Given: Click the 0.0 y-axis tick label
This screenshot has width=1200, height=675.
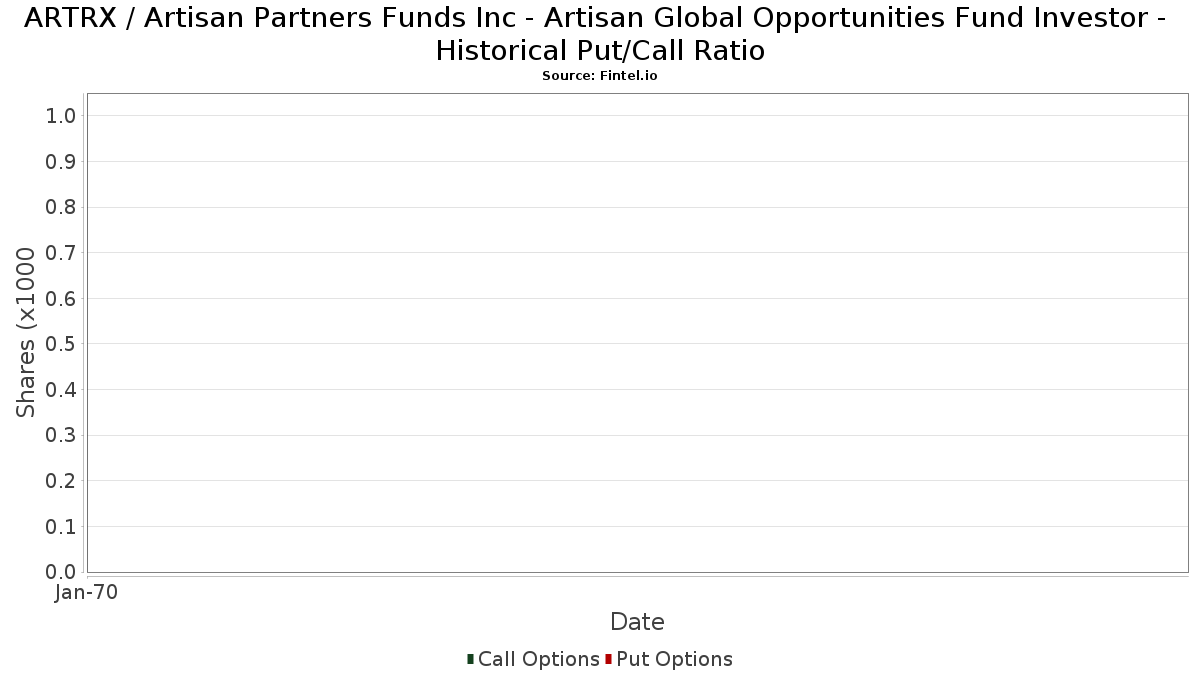Looking at the screenshot, I should pos(61,572).
